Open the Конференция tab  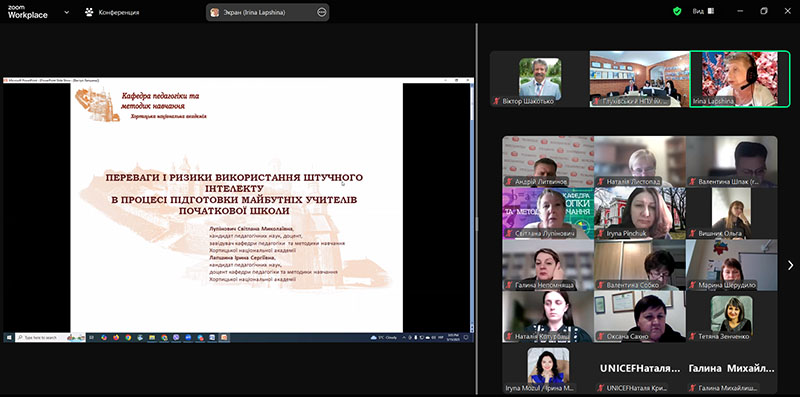[112, 12]
